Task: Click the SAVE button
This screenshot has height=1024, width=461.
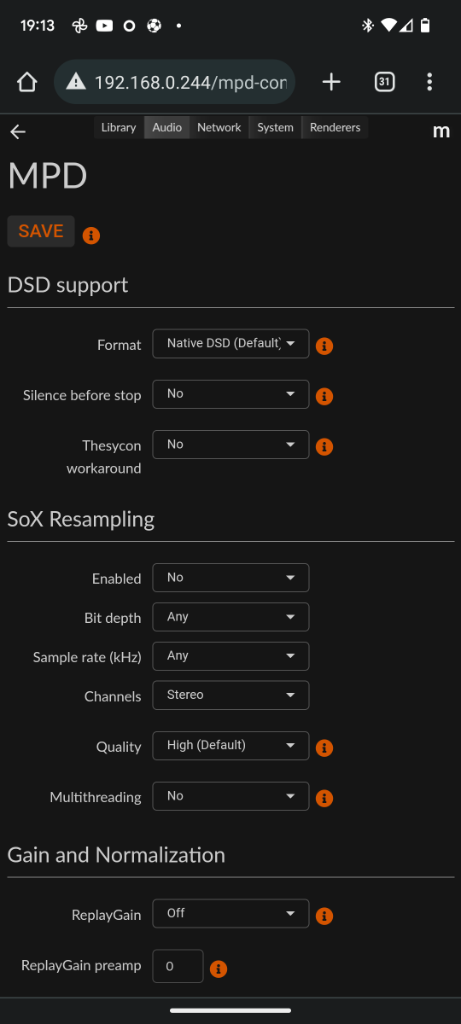Action: pyautogui.click(x=40, y=231)
